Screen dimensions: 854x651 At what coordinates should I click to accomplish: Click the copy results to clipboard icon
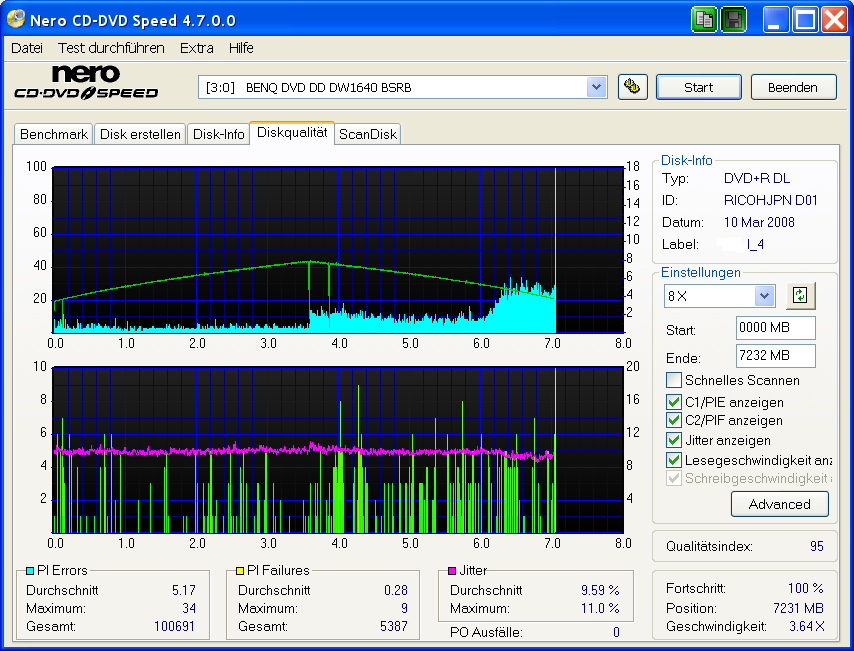coord(704,19)
